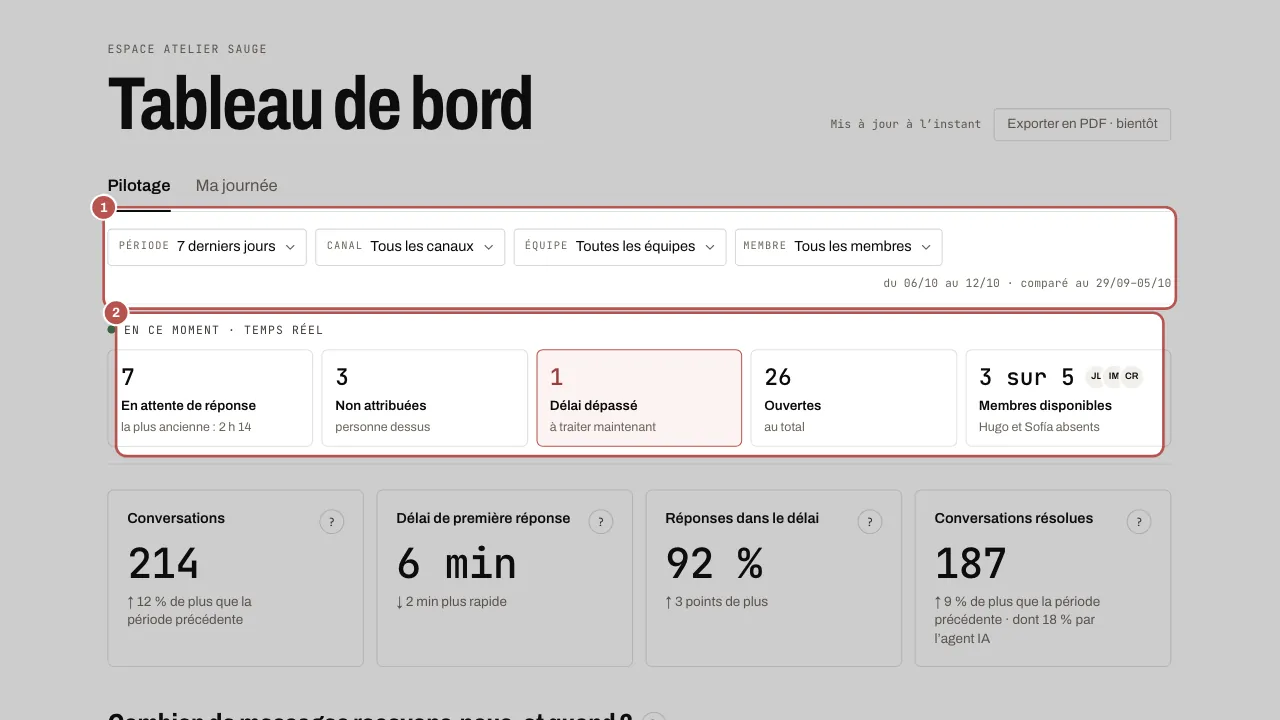Viewport: 1280px width, 720px height.
Task: Open help icon for Réponses dans le délai
Action: pyautogui.click(x=870, y=522)
